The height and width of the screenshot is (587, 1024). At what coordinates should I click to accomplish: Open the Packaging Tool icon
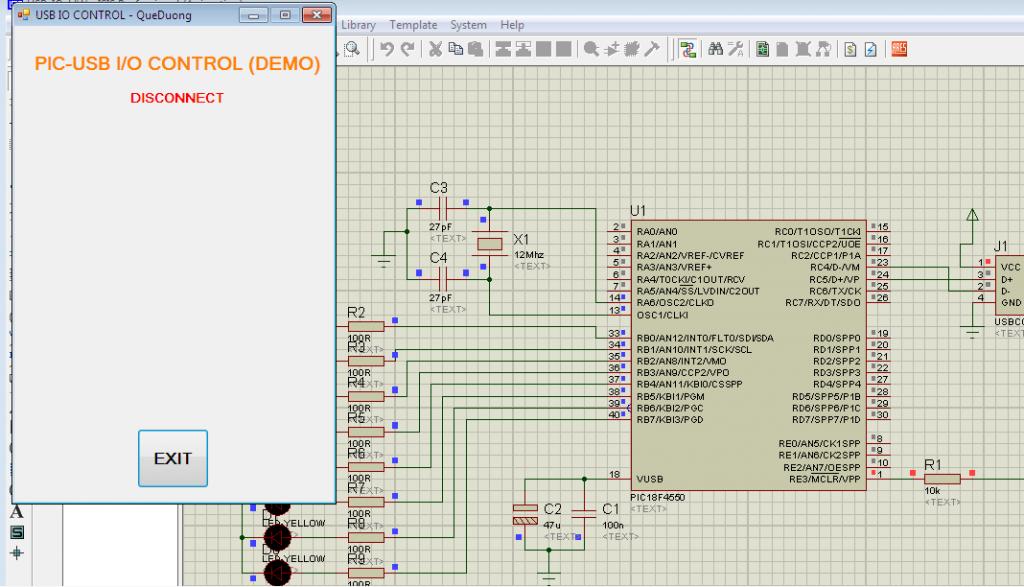click(632, 49)
